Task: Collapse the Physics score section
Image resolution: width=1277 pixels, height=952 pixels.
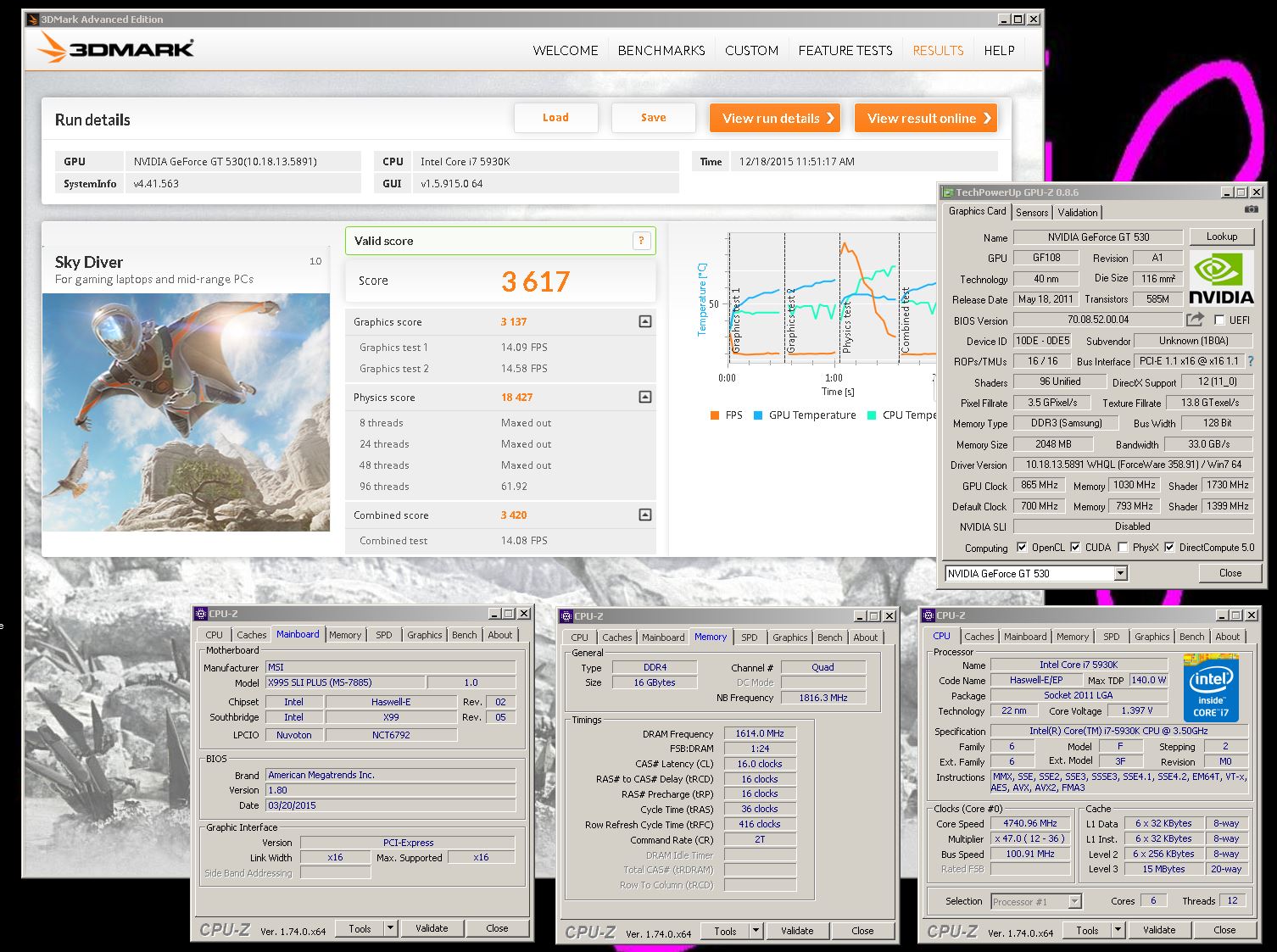Action: 645,397
